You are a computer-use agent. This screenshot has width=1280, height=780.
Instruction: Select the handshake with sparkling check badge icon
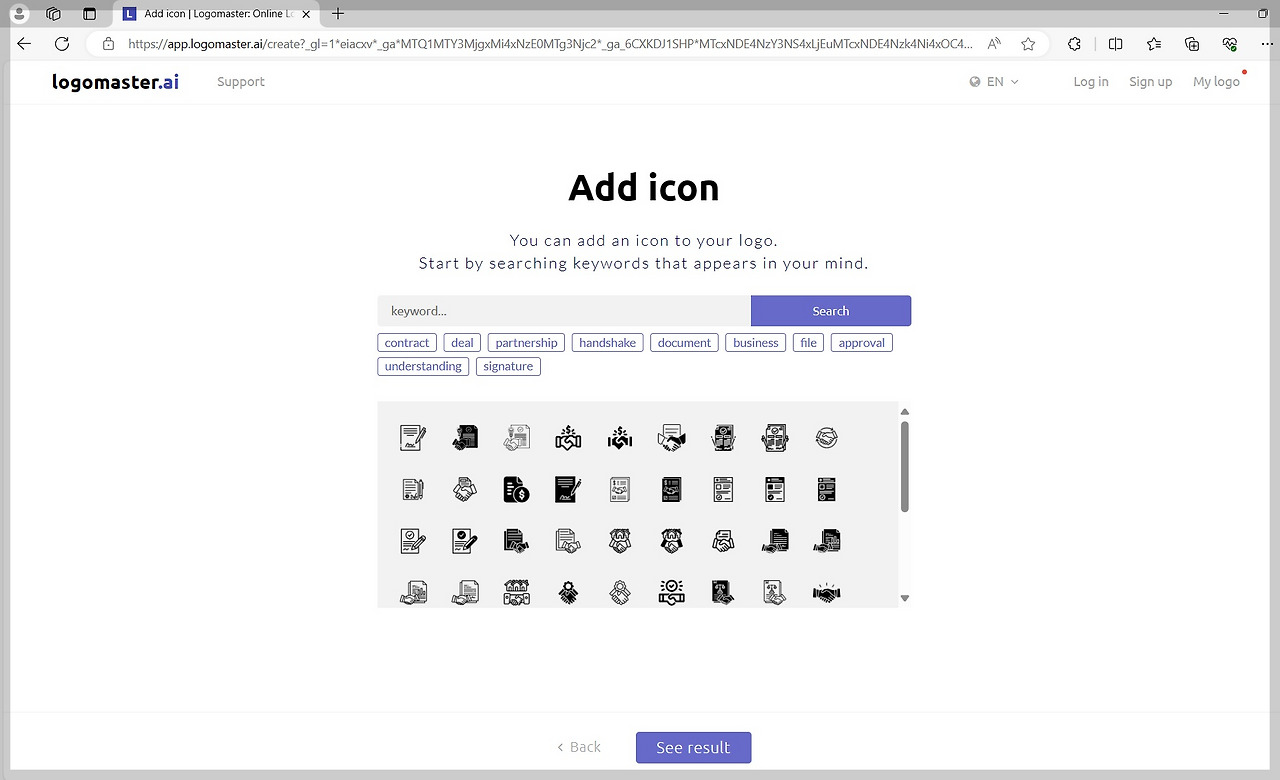[x=672, y=593]
